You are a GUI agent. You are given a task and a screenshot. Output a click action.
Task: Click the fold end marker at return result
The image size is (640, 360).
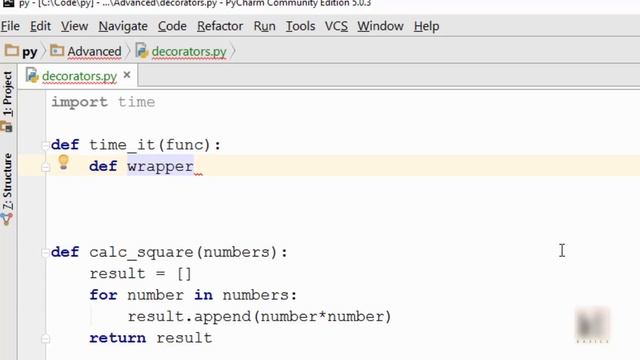coord(45,338)
